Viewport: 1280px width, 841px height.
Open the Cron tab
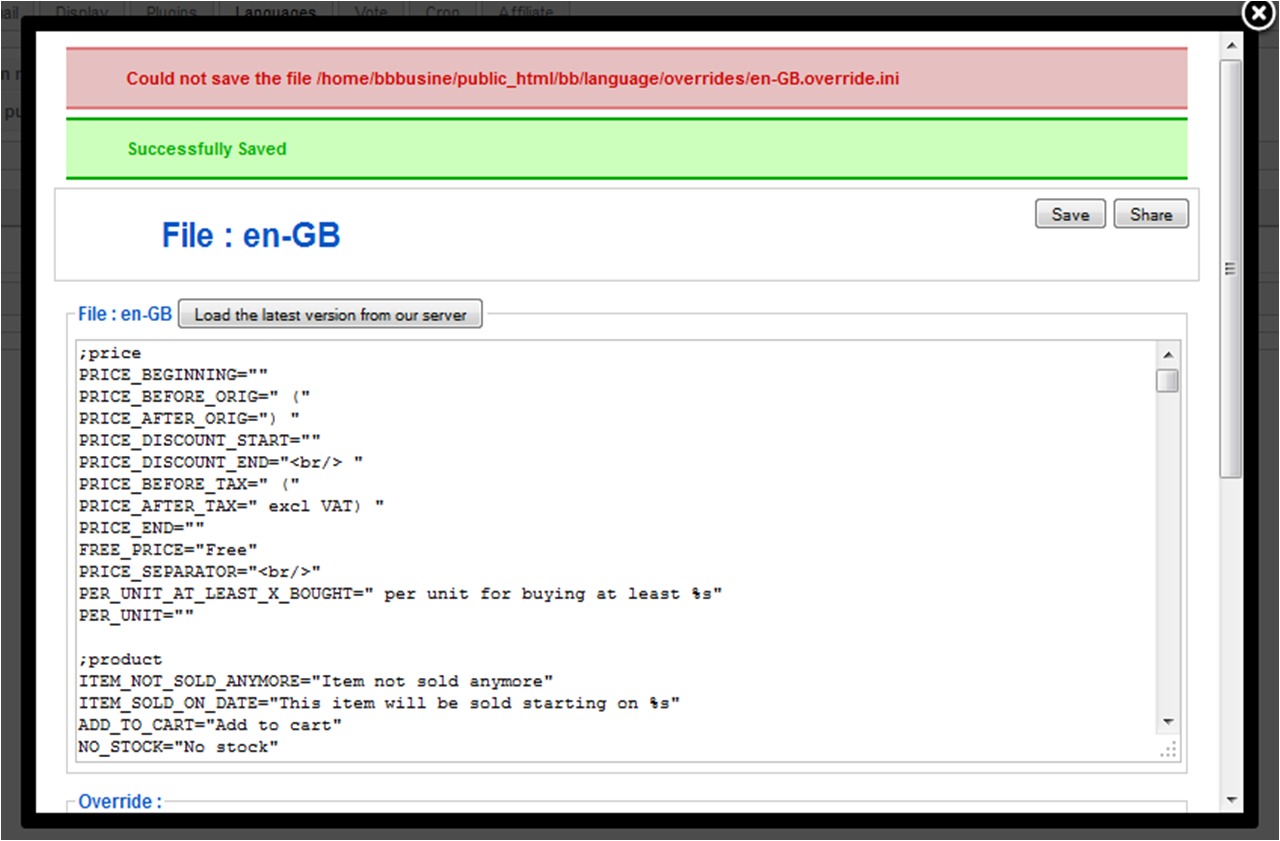(x=442, y=12)
